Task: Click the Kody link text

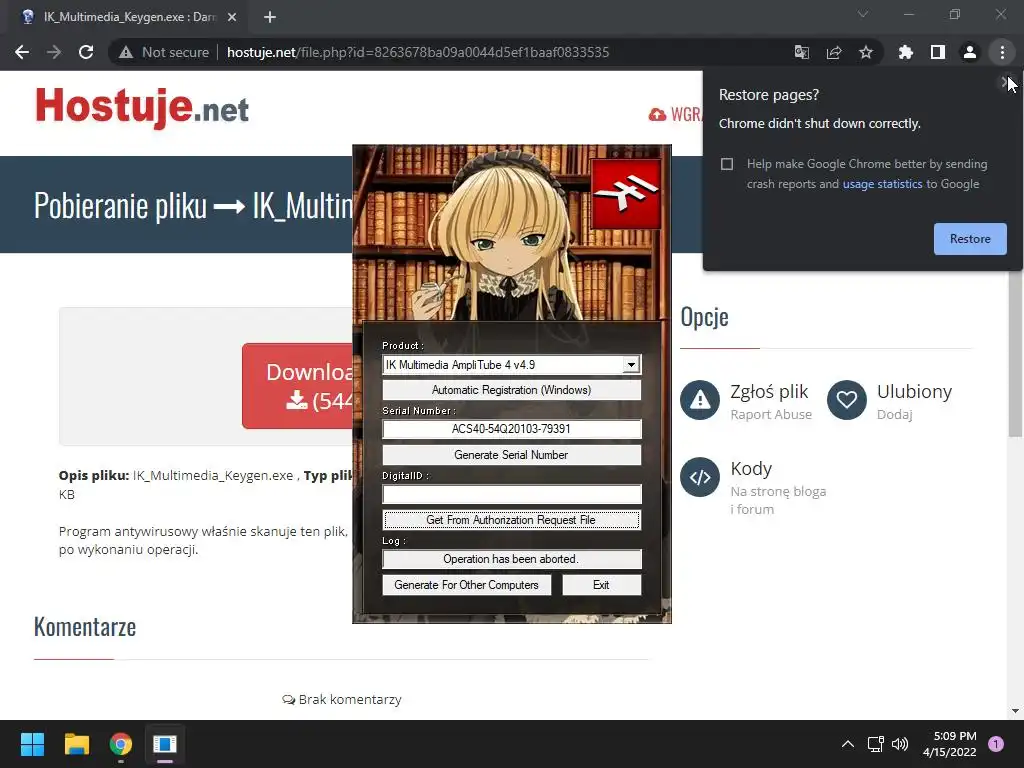Action: pos(751,469)
